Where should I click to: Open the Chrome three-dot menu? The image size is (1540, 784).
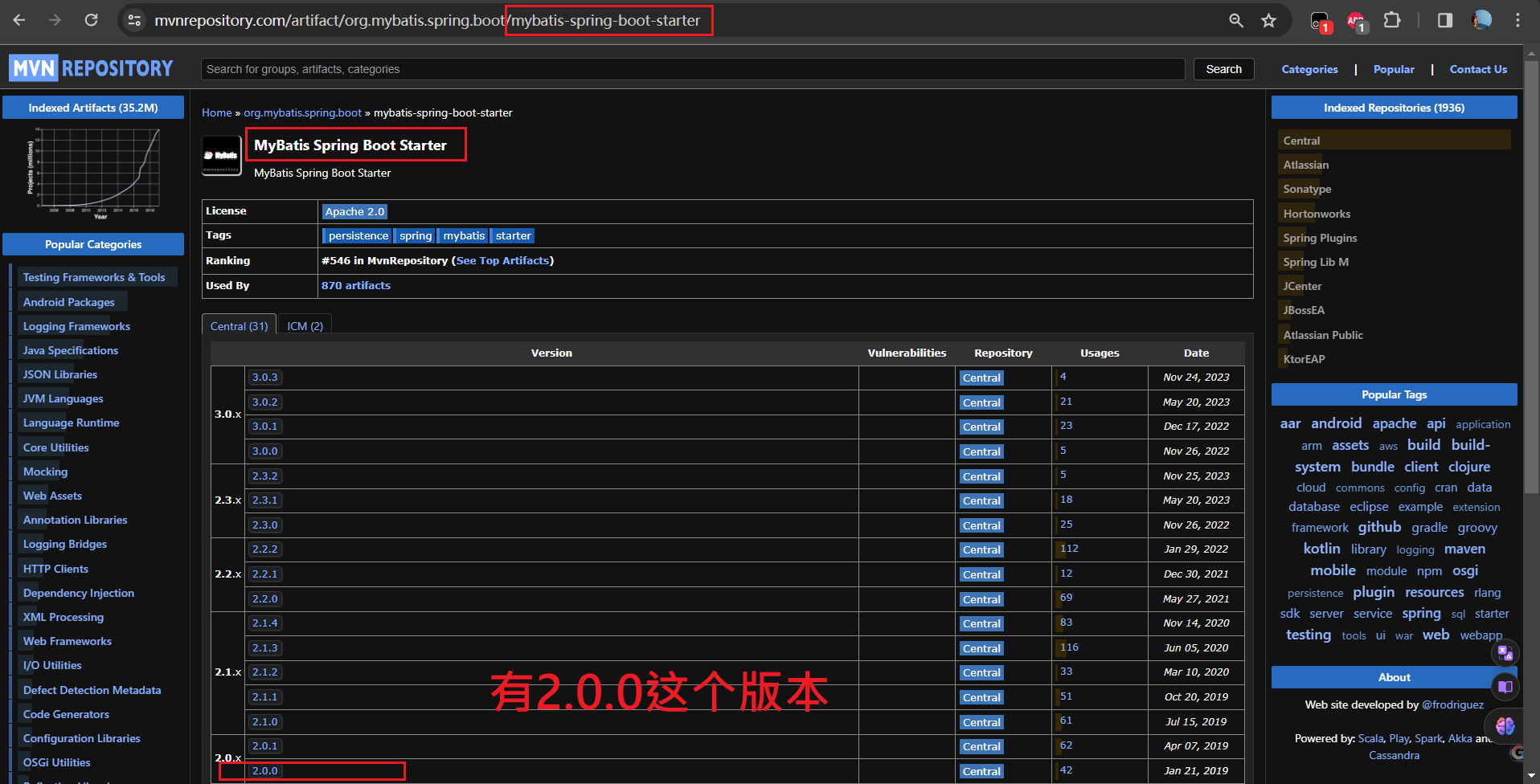coord(1517,20)
